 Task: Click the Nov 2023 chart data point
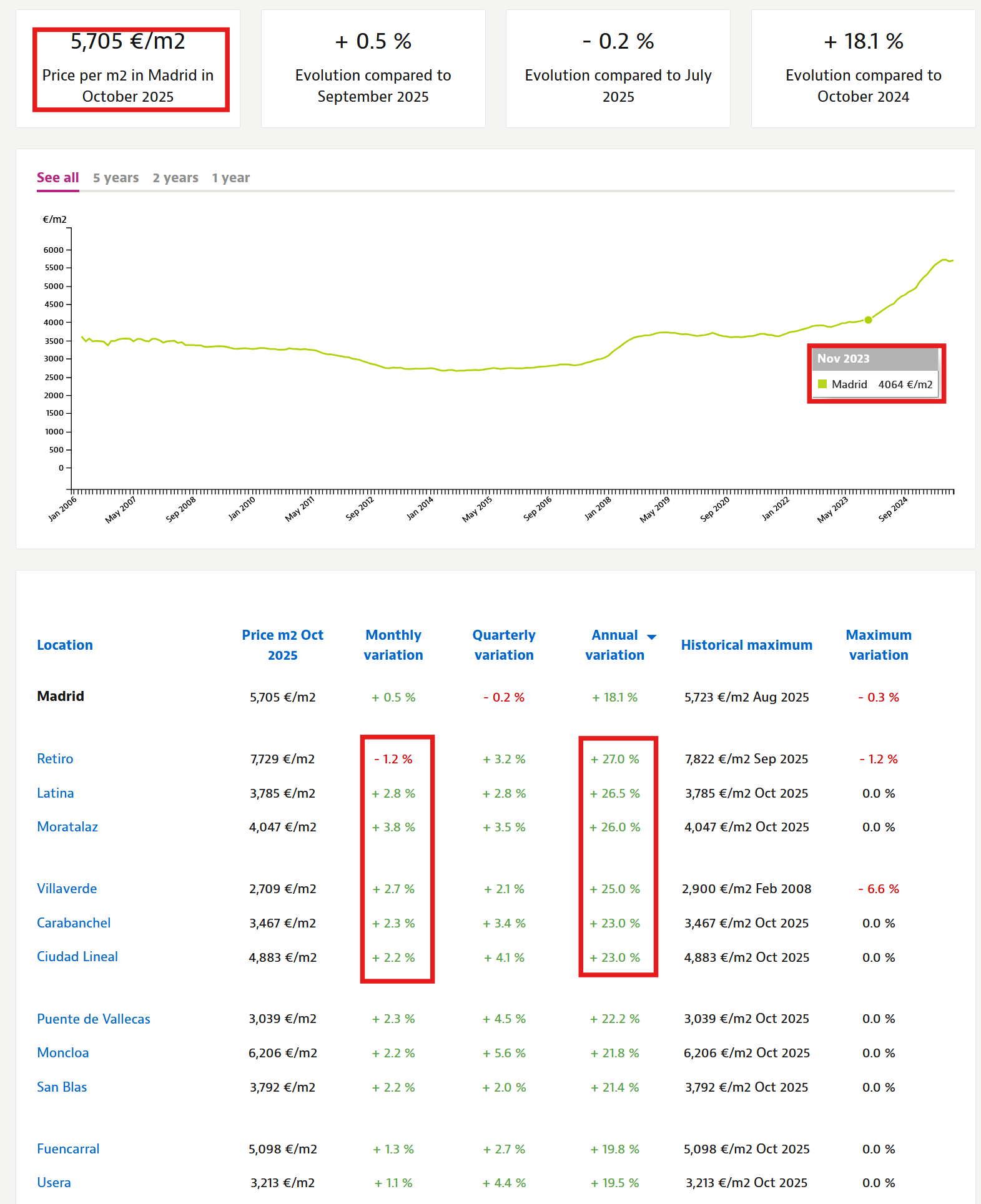868,320
